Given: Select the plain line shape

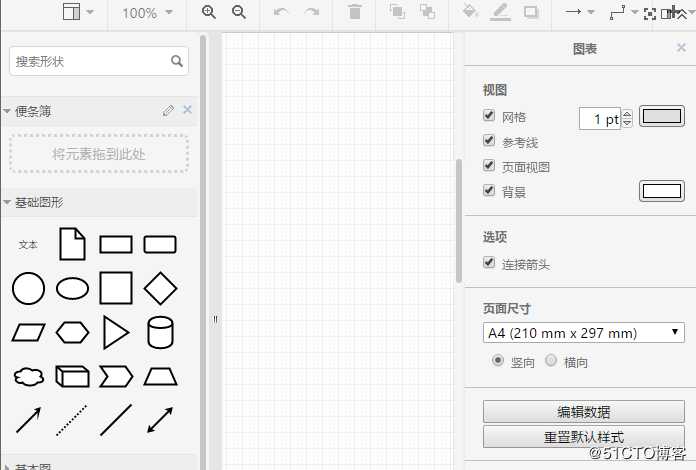Looking at the screenshot, I should (x=116, y=420).
